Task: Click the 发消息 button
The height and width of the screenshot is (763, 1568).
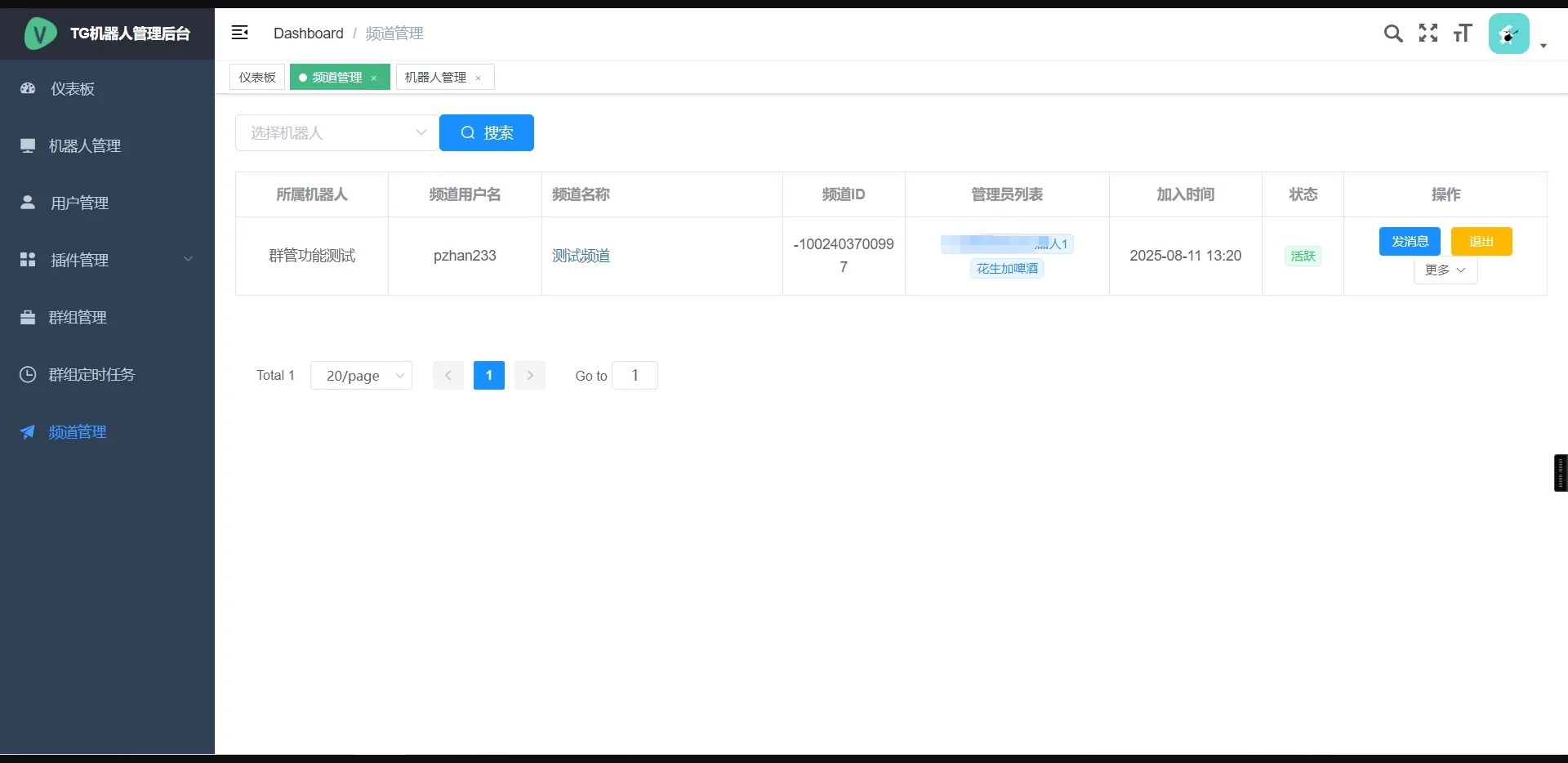Action: pos(1410,242)
